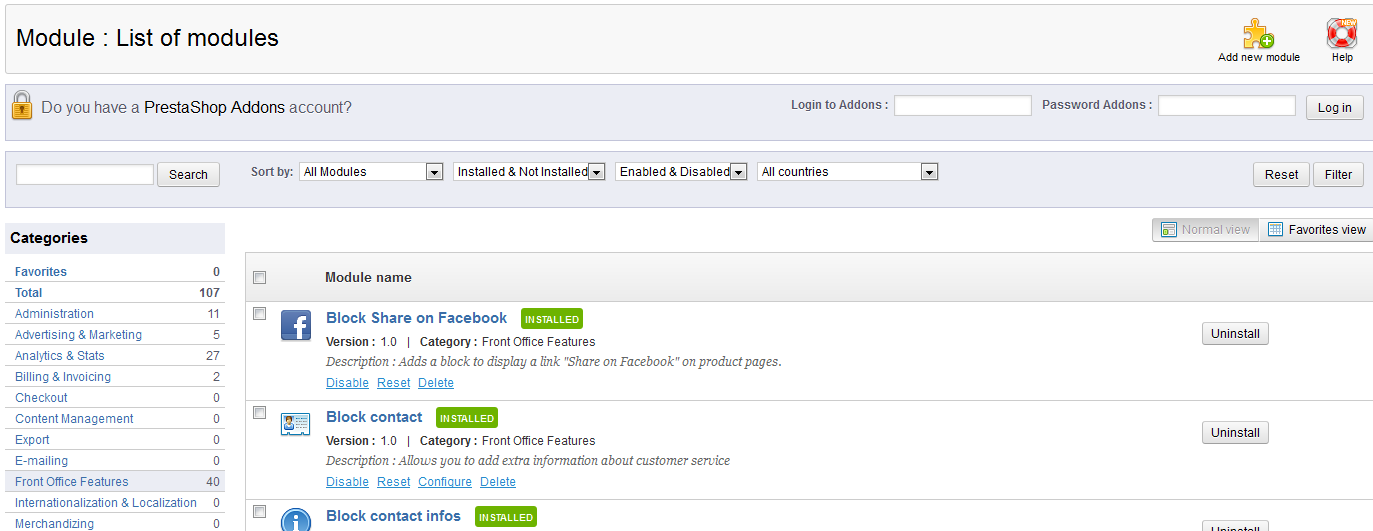Screen dimensions: 1373x531
Task: Tick the select-all checkbox in the module header
Action: [260, 278]
